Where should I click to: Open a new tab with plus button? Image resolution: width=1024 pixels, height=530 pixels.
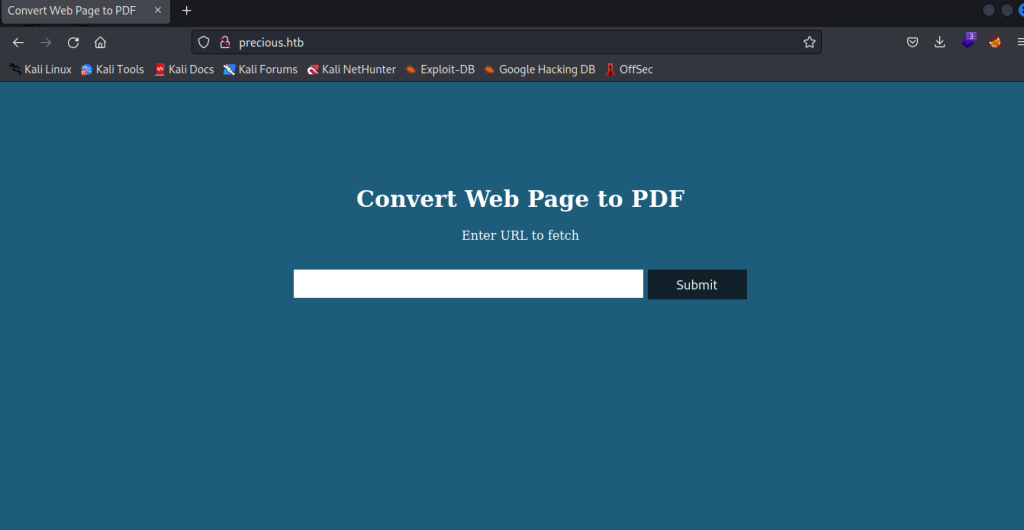(x=186, y=10)
